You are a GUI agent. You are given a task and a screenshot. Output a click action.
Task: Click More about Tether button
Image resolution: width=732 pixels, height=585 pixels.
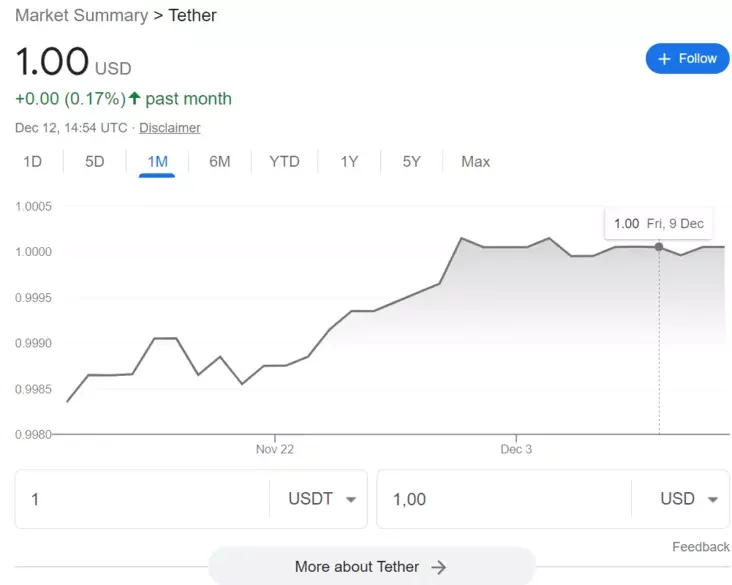pyautogui.click(x=370, y=567)
